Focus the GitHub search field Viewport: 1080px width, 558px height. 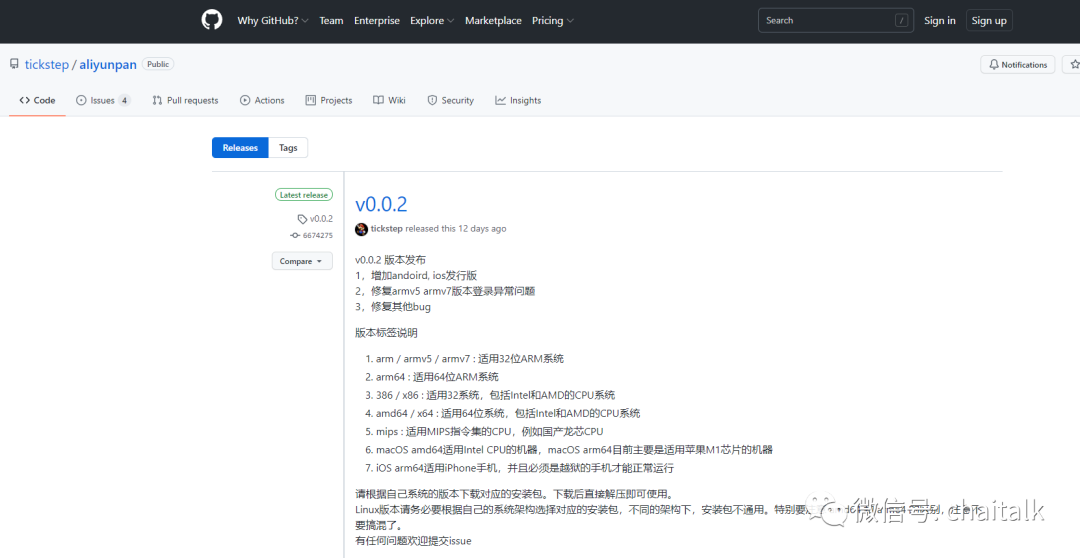click(x=836, y=21)
